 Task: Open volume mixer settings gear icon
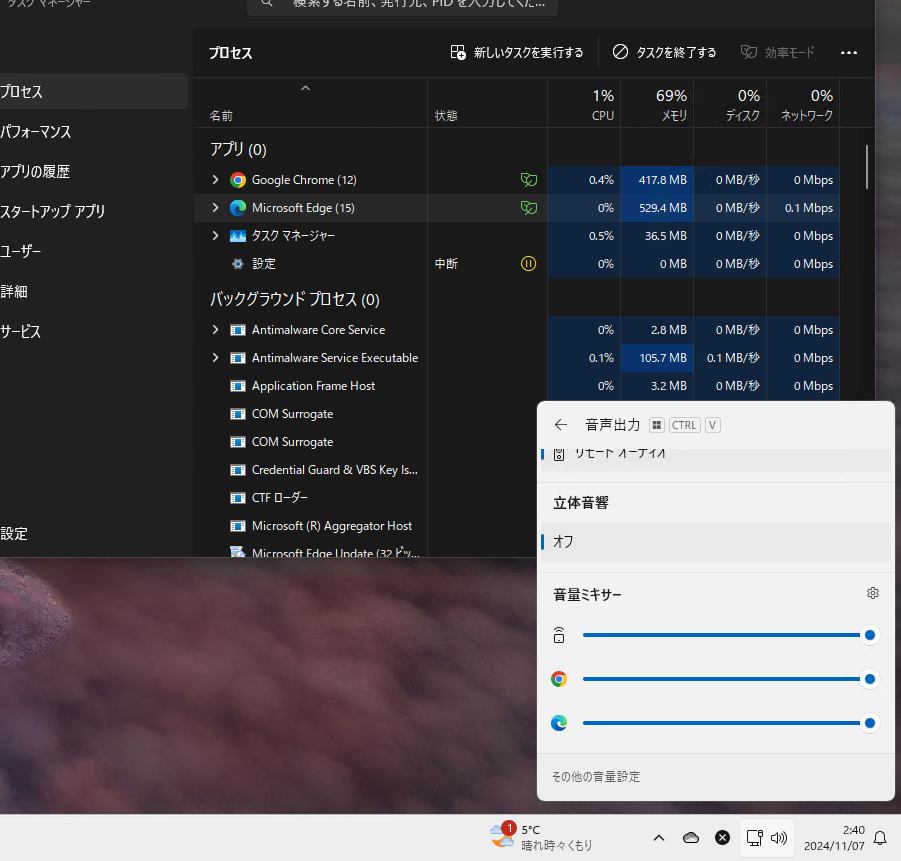pos(872,593)
